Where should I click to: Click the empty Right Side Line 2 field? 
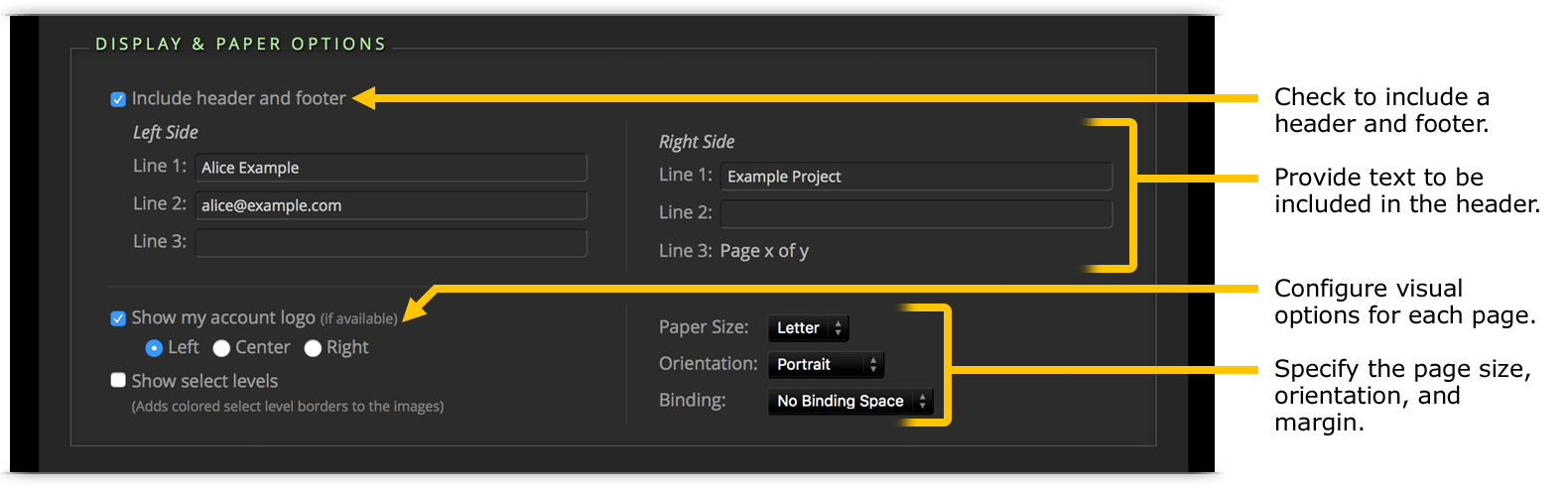tap(917, 214)
